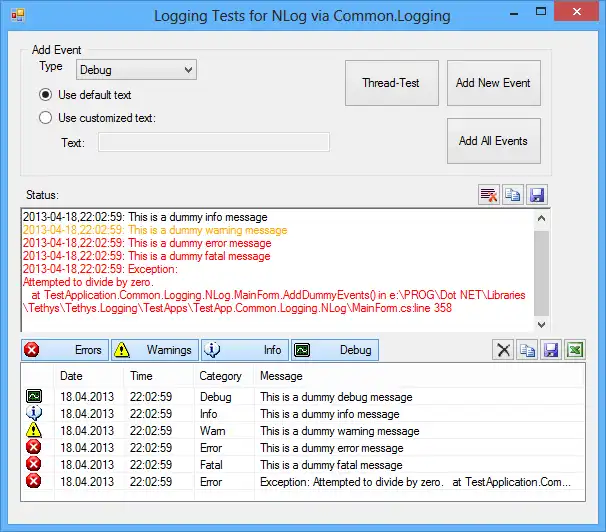Open the Type dropdown showing Debug
The height and width of the screenshot is (532, 606).
click(136, 70)
